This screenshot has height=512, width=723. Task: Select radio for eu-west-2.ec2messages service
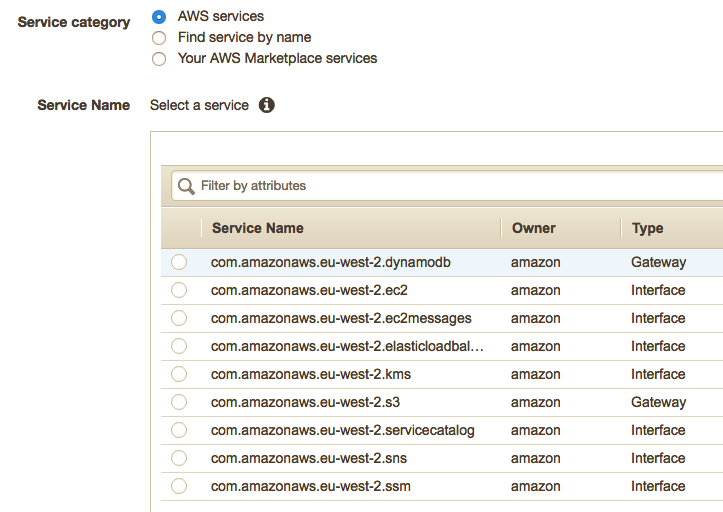pos(179,318)
